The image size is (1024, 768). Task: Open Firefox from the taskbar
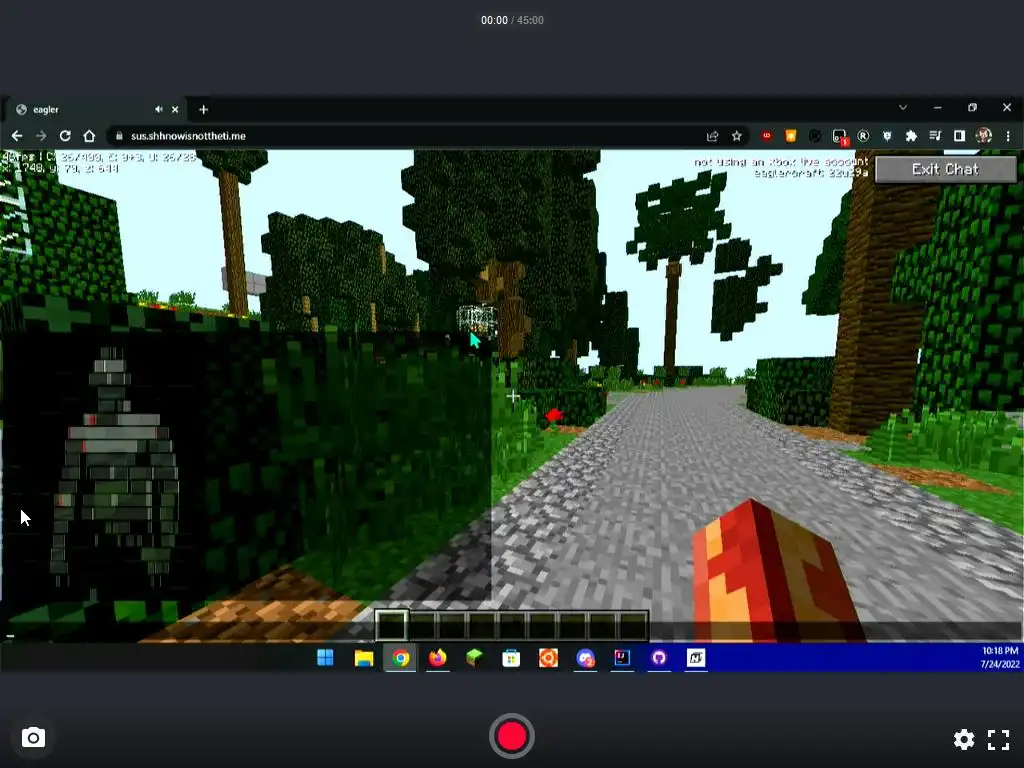pyautogui.click(x=438, y=658)
